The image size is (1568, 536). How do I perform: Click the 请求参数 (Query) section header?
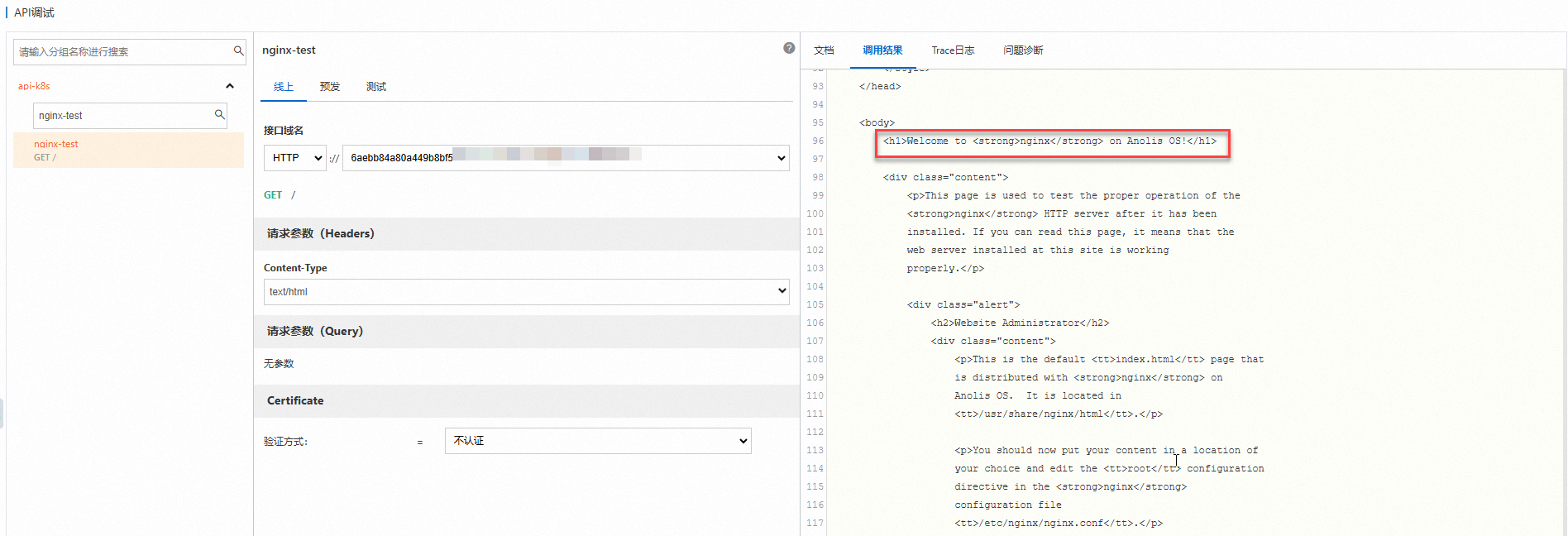tap(526, 332)
